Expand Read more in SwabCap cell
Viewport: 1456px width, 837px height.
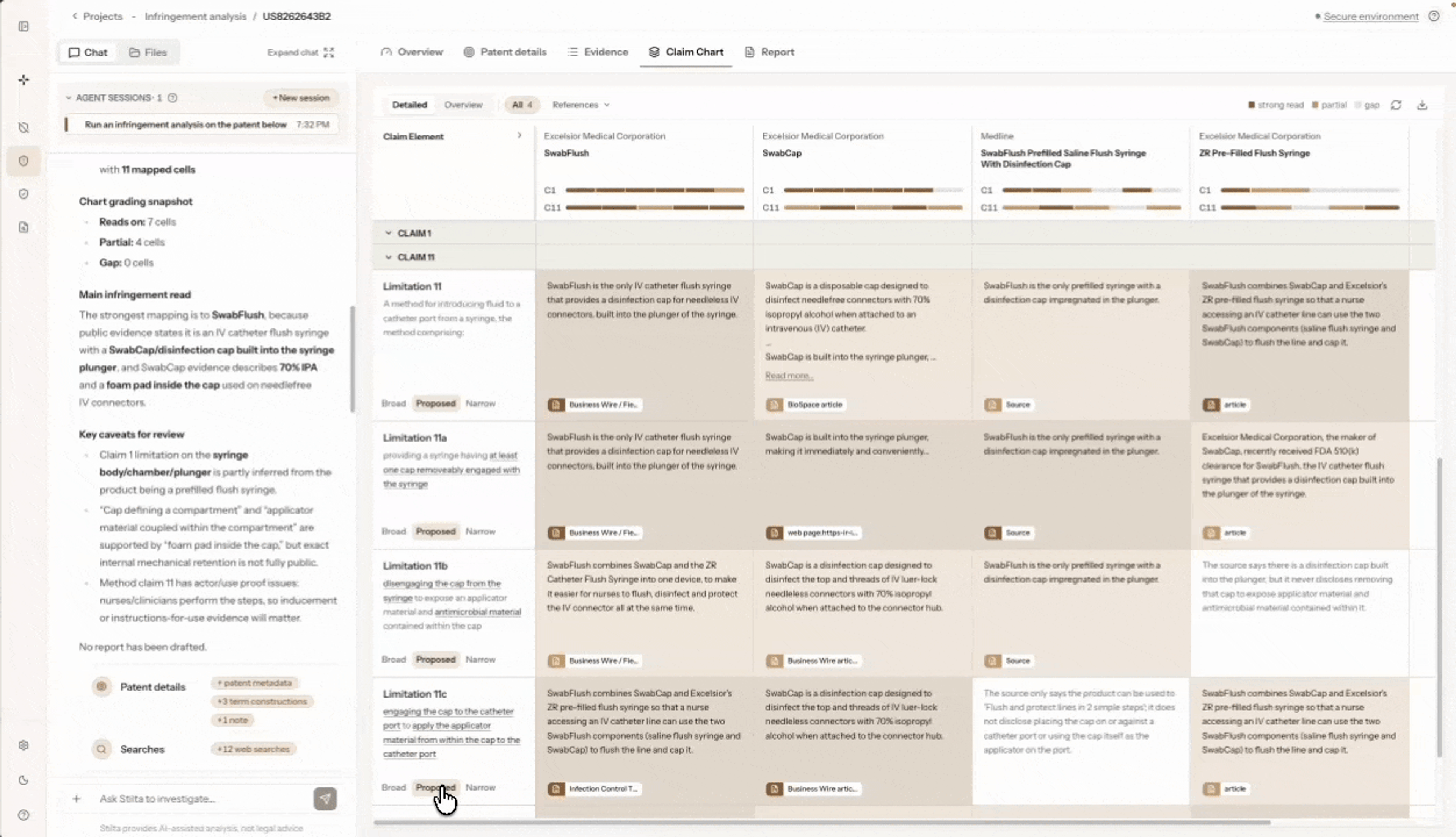[x=789, y=376]
